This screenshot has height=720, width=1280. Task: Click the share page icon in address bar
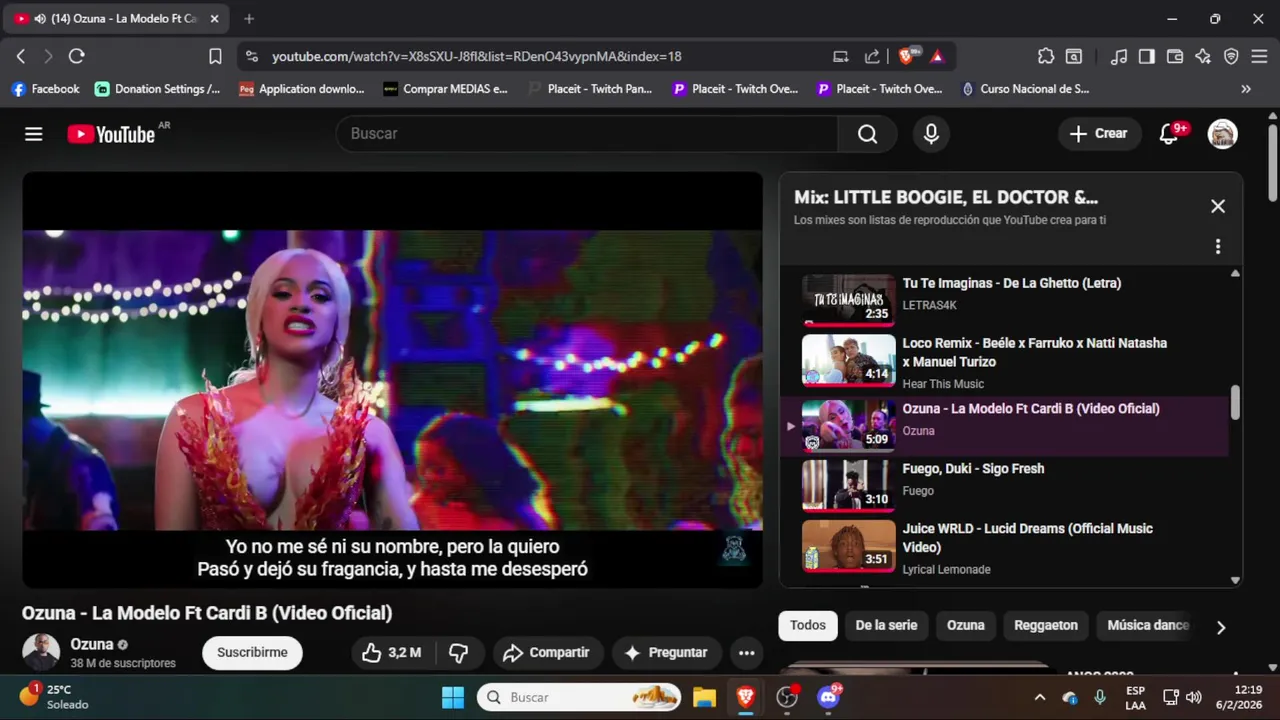point(872,57)
